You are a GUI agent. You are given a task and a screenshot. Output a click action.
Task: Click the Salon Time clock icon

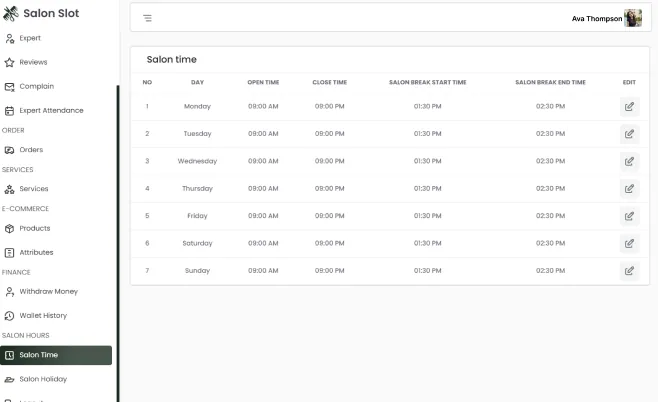pyautogui.click(x=9, y=355)
